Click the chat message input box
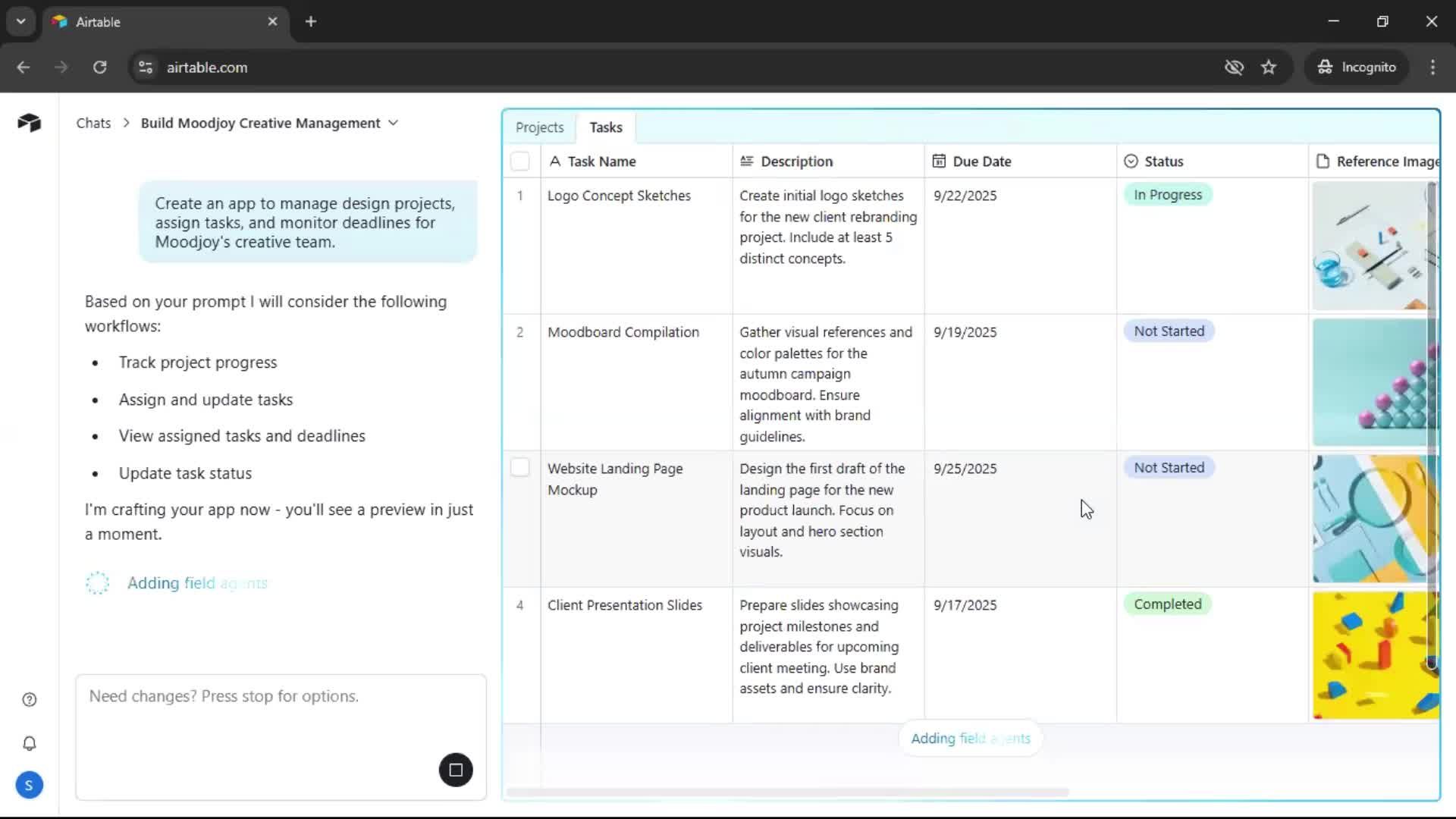 tap(281, 737)
